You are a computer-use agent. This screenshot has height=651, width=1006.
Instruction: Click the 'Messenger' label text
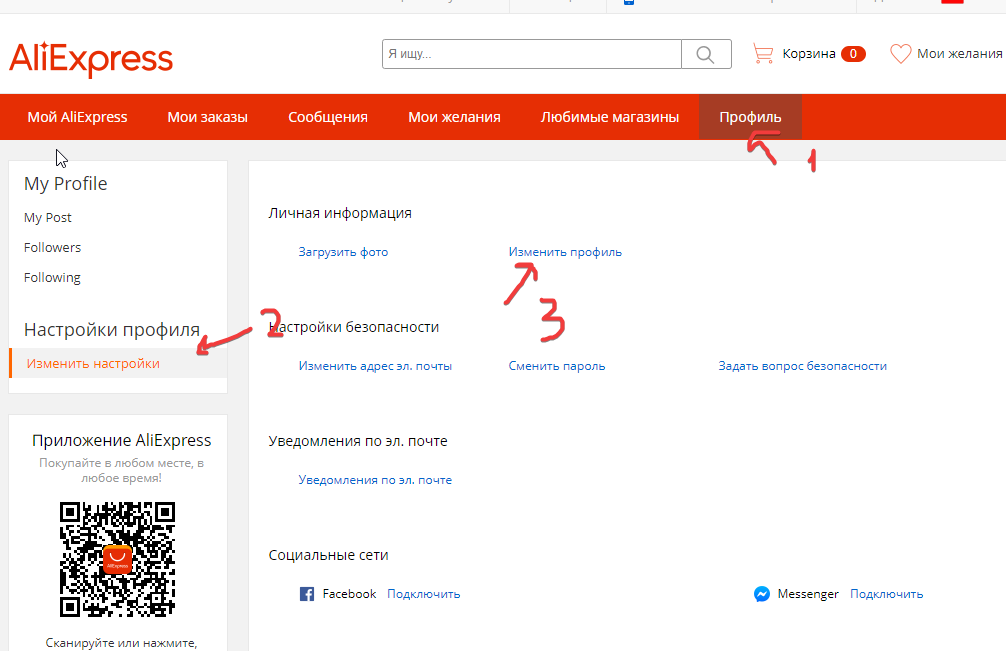point(808,594)
